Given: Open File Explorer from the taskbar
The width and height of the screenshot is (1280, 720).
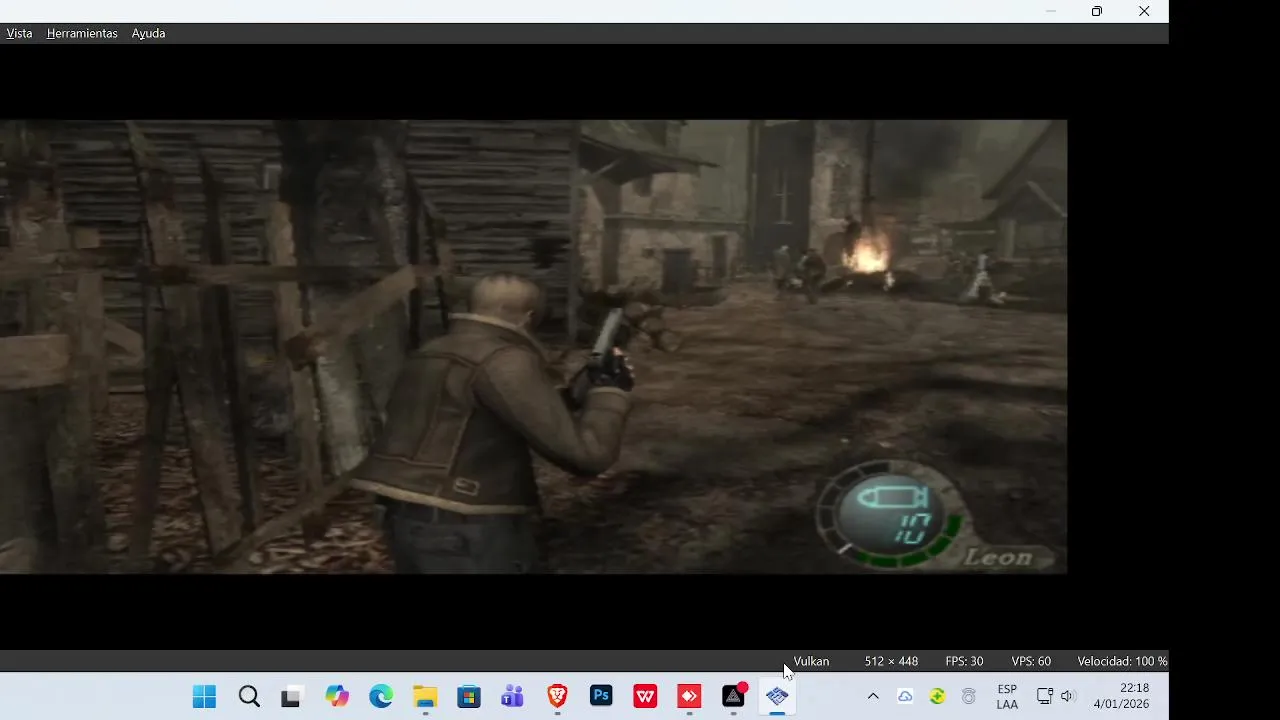Looking at the screenshot, I should point(425,697).
